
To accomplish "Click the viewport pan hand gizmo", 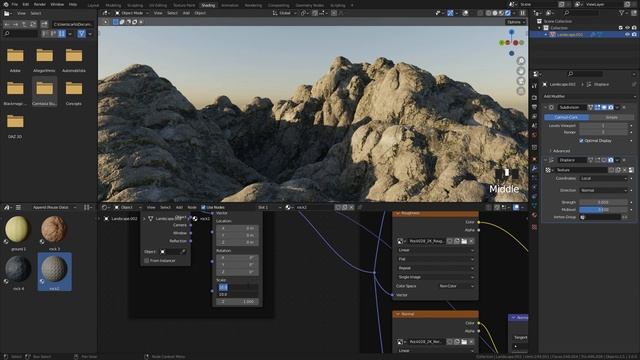I will (521, 71).
